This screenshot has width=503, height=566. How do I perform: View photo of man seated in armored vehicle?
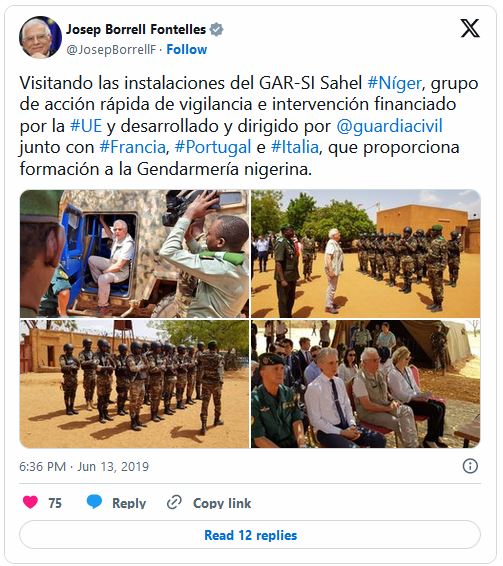(134, 254)
